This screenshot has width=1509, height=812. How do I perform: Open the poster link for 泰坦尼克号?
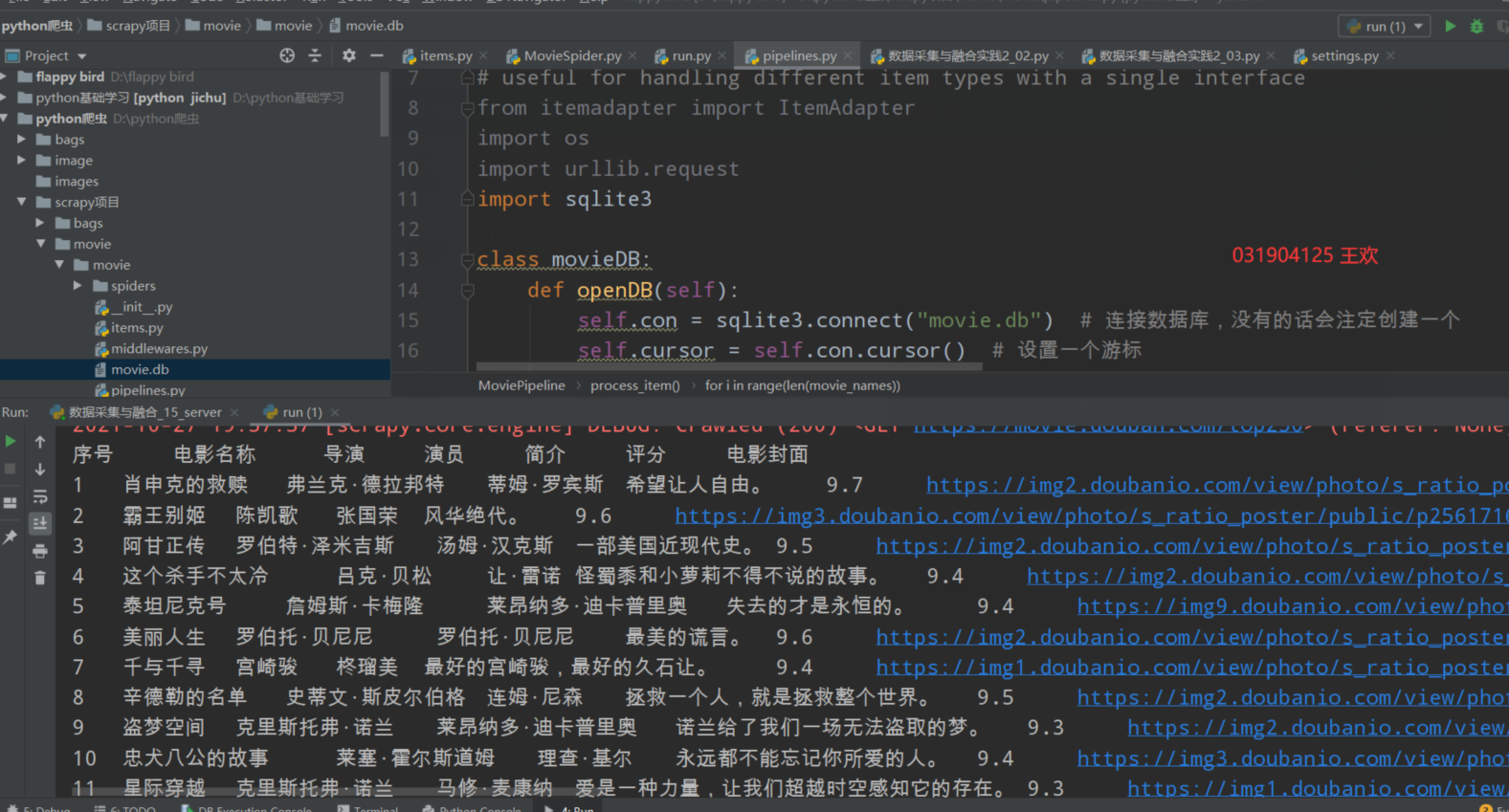[1293, 606]
